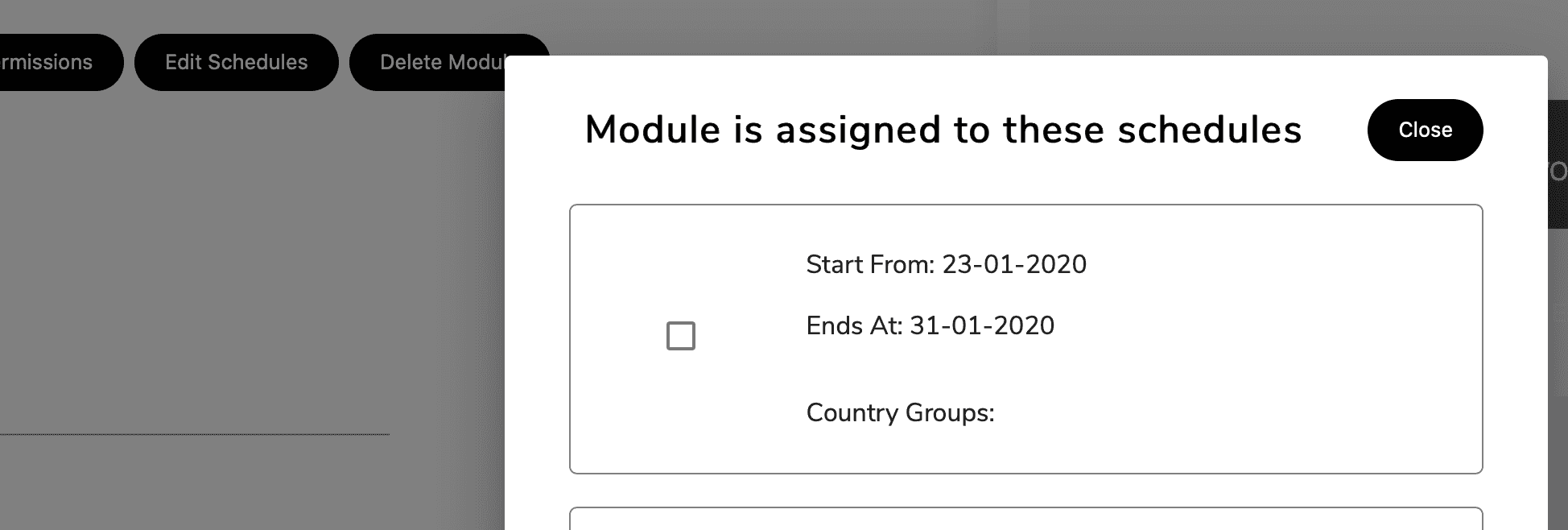Click the dimmed backdrop left of the modal
Image resolution: width=1568 pixels, height=530 pixels.
click(241, 282)
